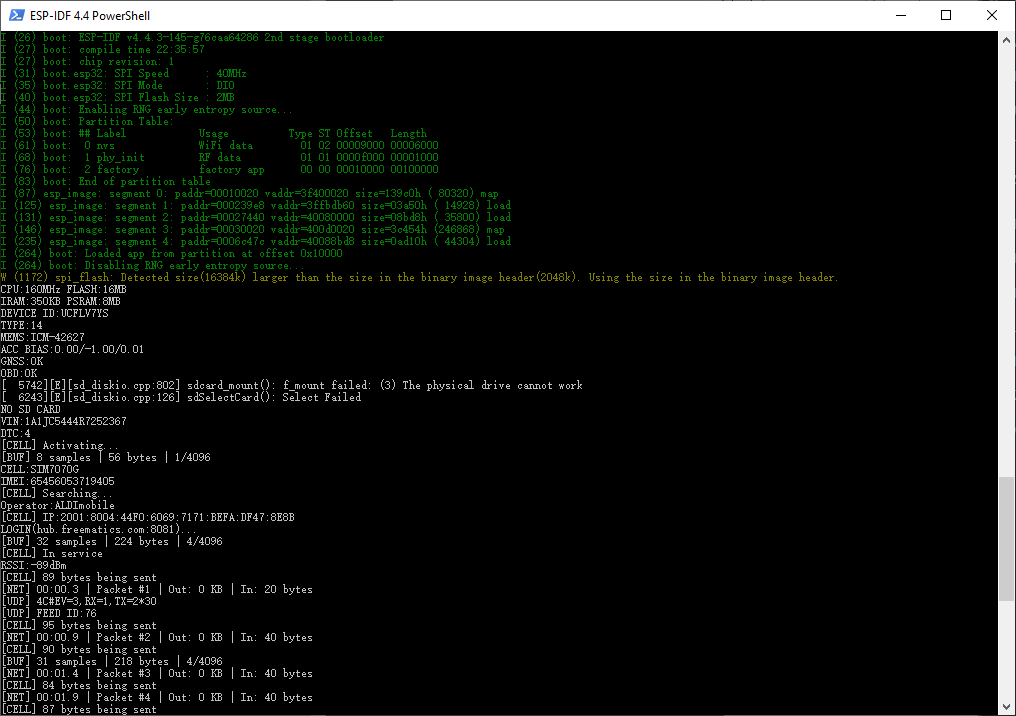Viewport: 1016px width, 716px height.
Task: Click the PowerShell icon in title bar
Action: tap(16, 15)
